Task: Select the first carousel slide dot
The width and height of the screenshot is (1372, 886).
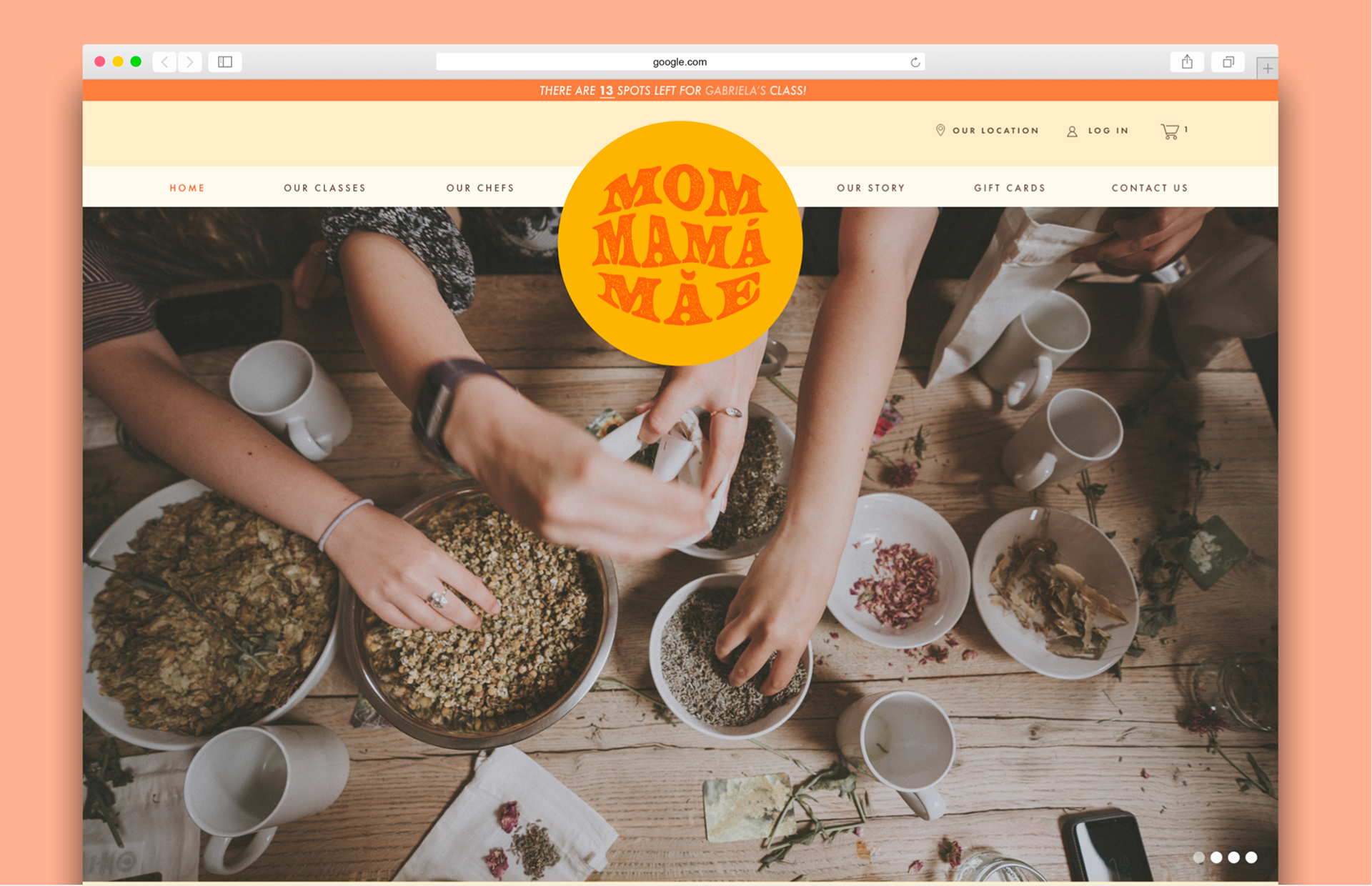Action: click(x=1199, y=857)
